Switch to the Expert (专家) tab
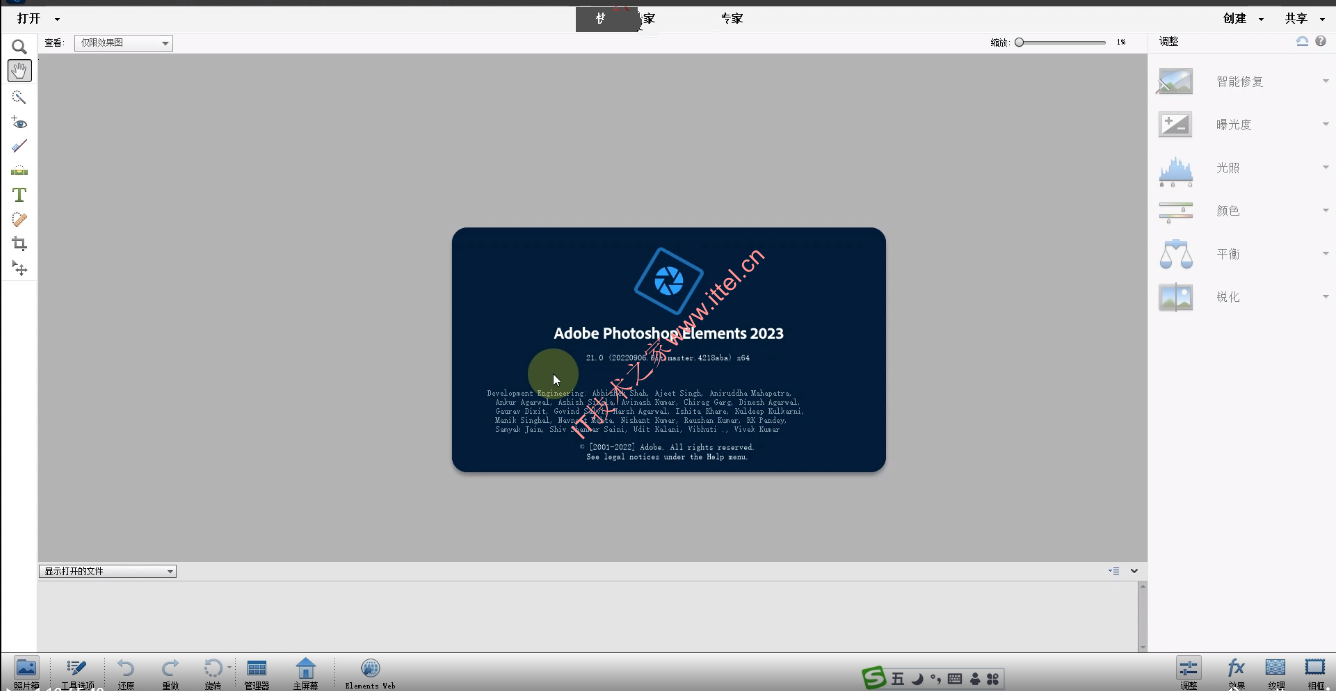 point(732,19)
